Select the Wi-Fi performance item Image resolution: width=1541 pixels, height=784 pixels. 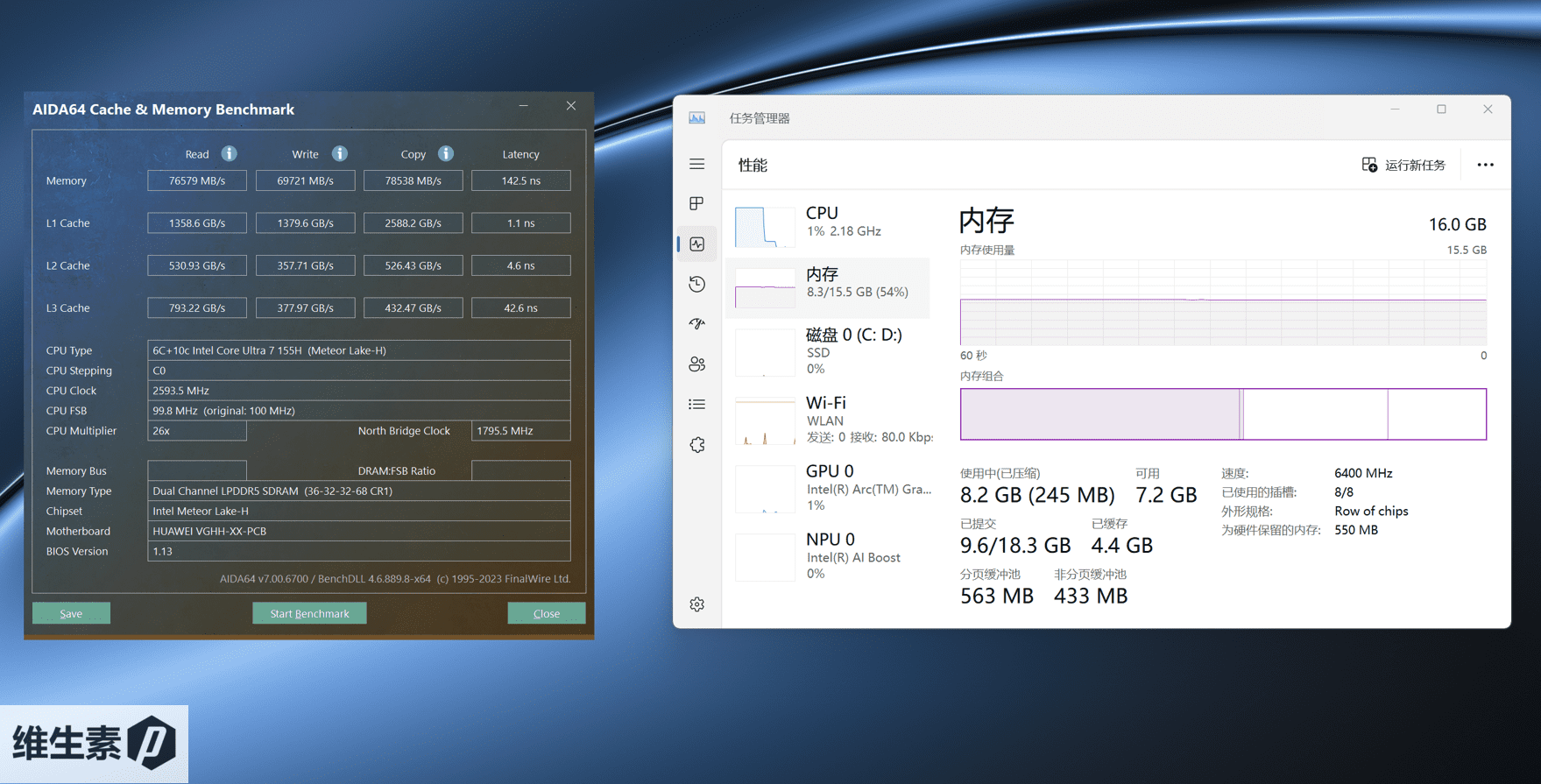pyautogui.click(x=831, y=419)
